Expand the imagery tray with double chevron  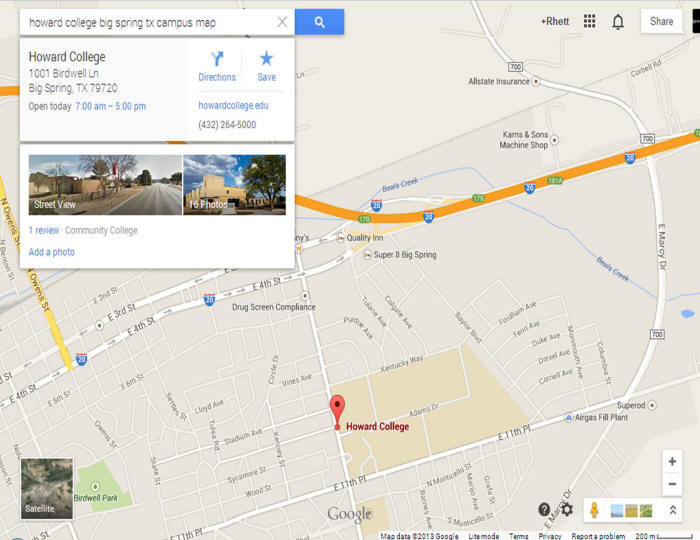click(x=673, y=510)
